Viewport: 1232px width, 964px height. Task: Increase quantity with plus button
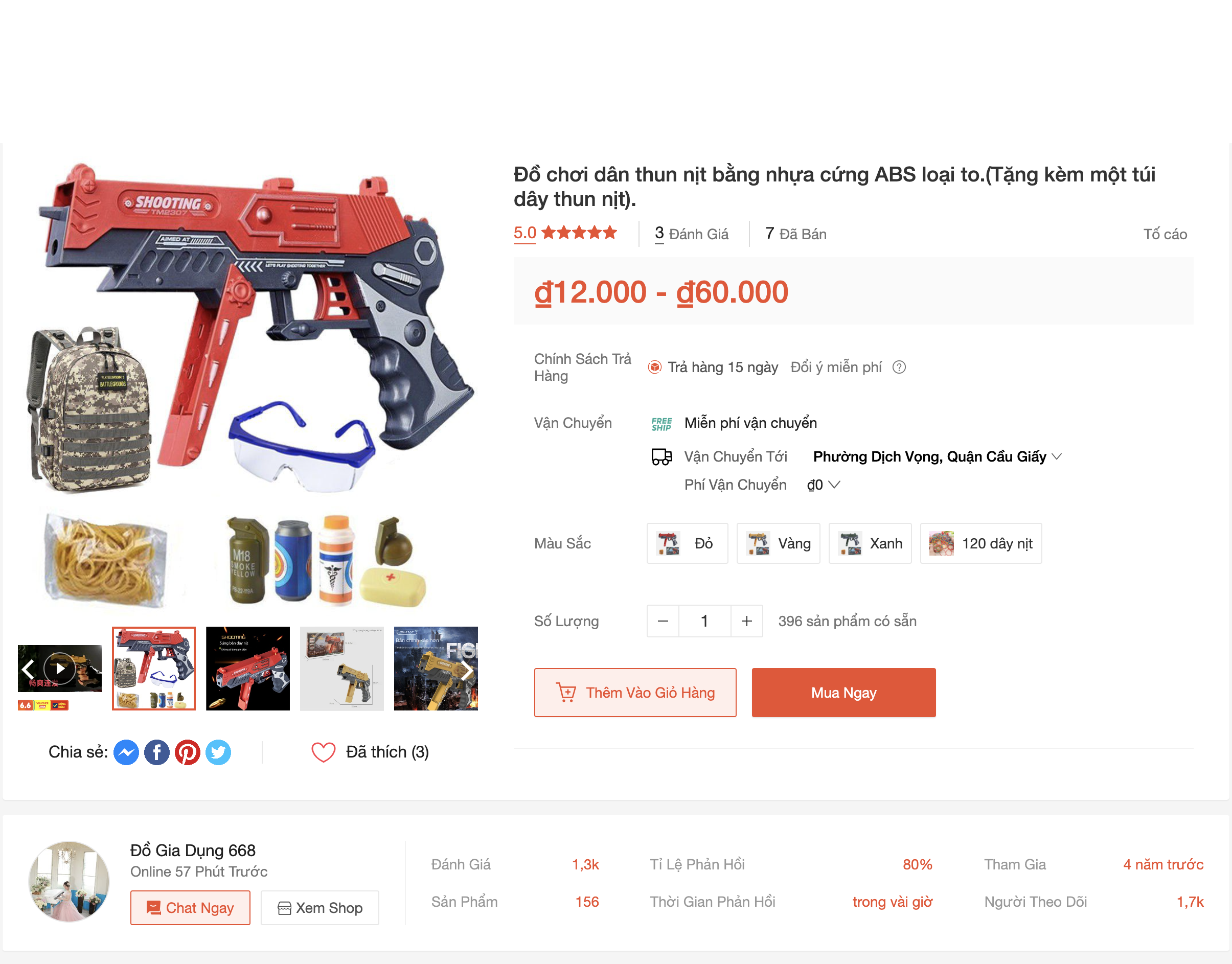[x=747, y=622]
